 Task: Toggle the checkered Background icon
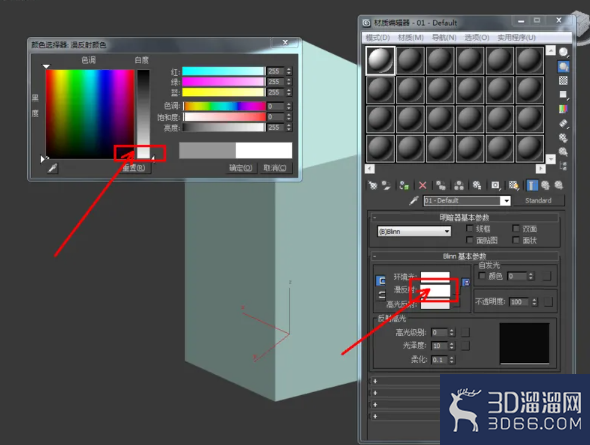pyautogui.click(x=563, y=80)
